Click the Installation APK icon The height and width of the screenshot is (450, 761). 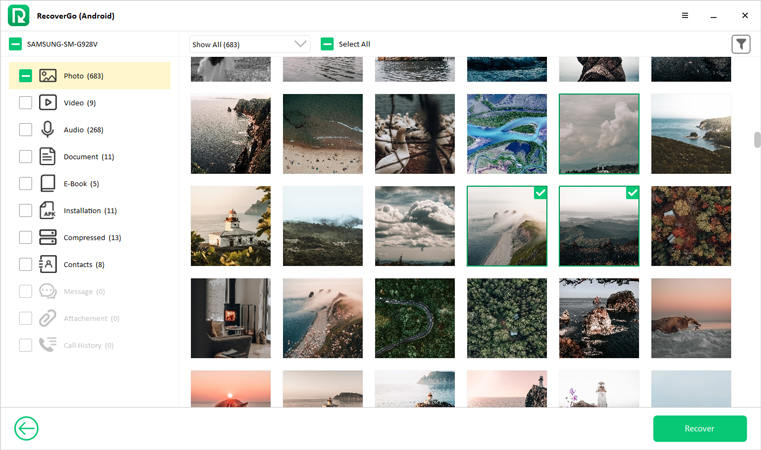[x=47, y=210]
